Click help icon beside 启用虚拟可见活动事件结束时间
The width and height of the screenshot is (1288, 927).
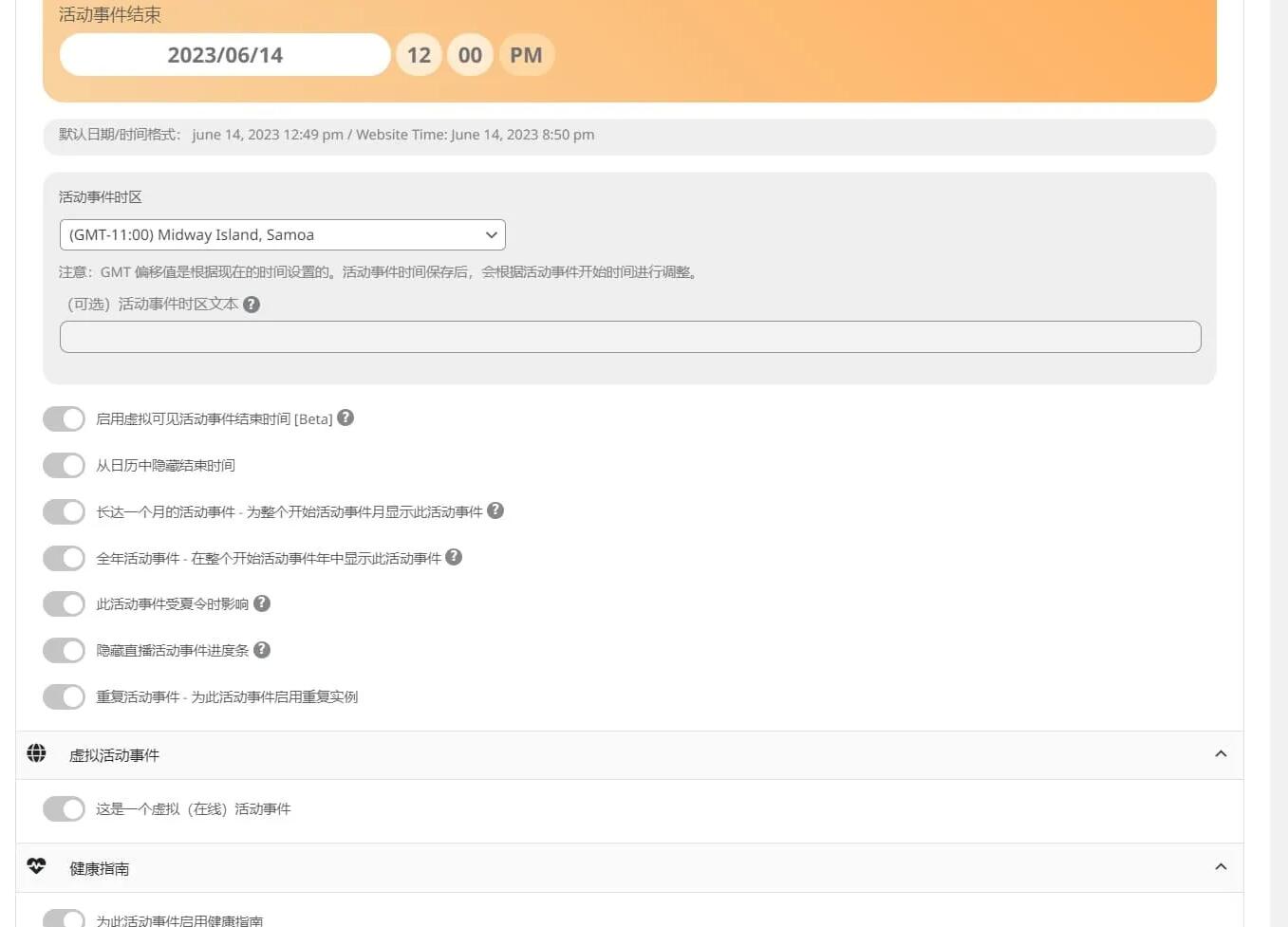coord(345,417)
